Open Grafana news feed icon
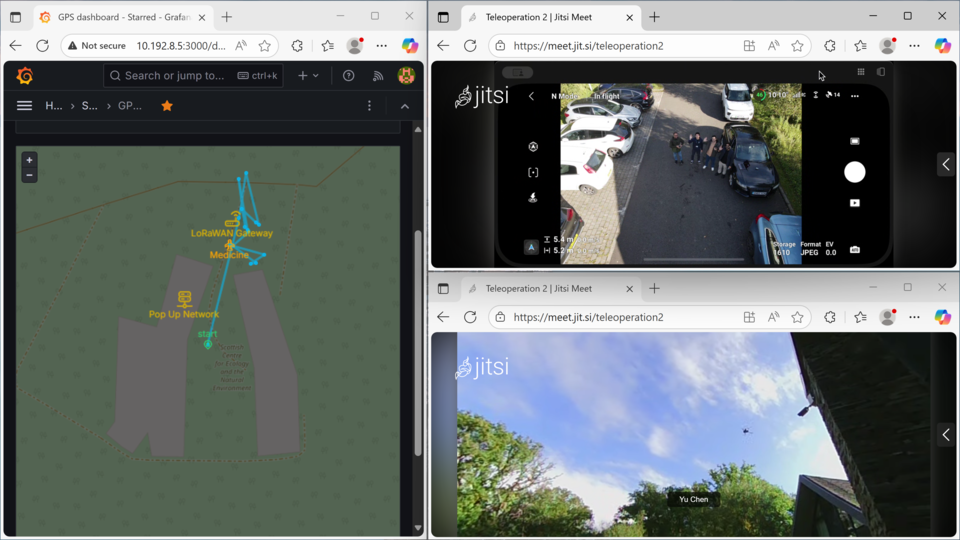This screenshot has height=540, width=960. pos(377,76)
